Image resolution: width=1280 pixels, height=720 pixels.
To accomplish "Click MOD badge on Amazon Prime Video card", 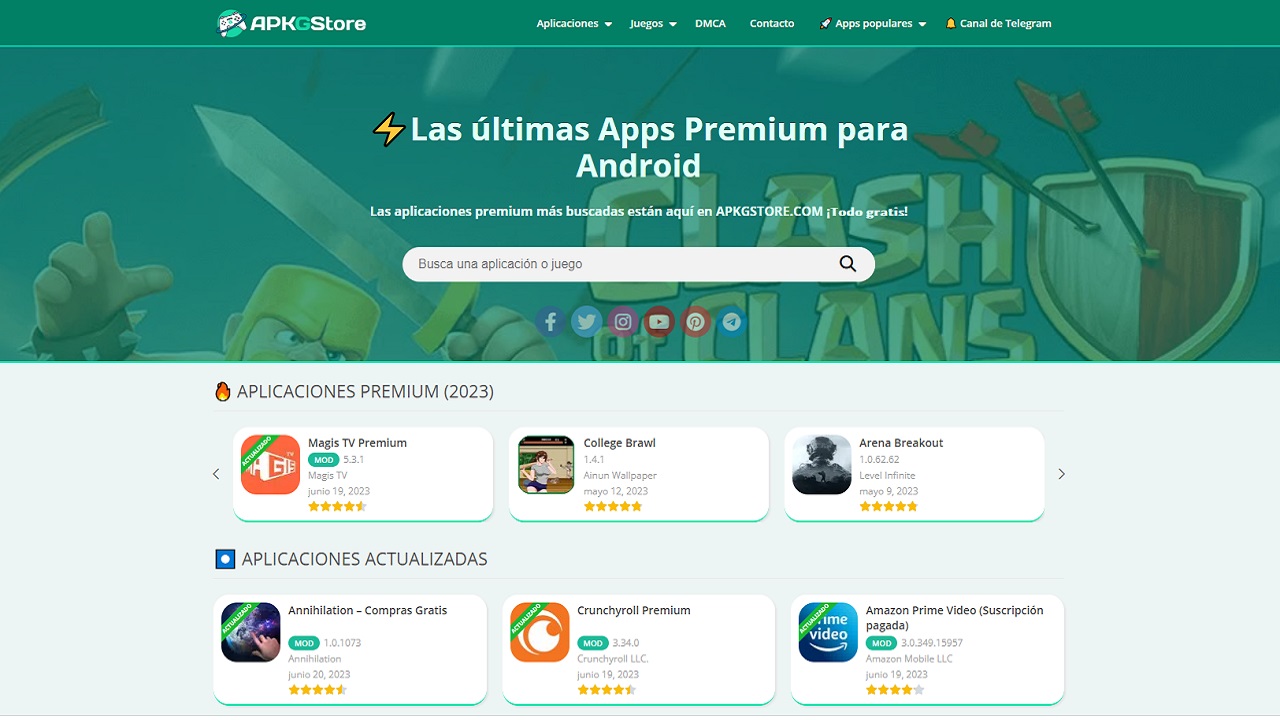I will (881, 643).
